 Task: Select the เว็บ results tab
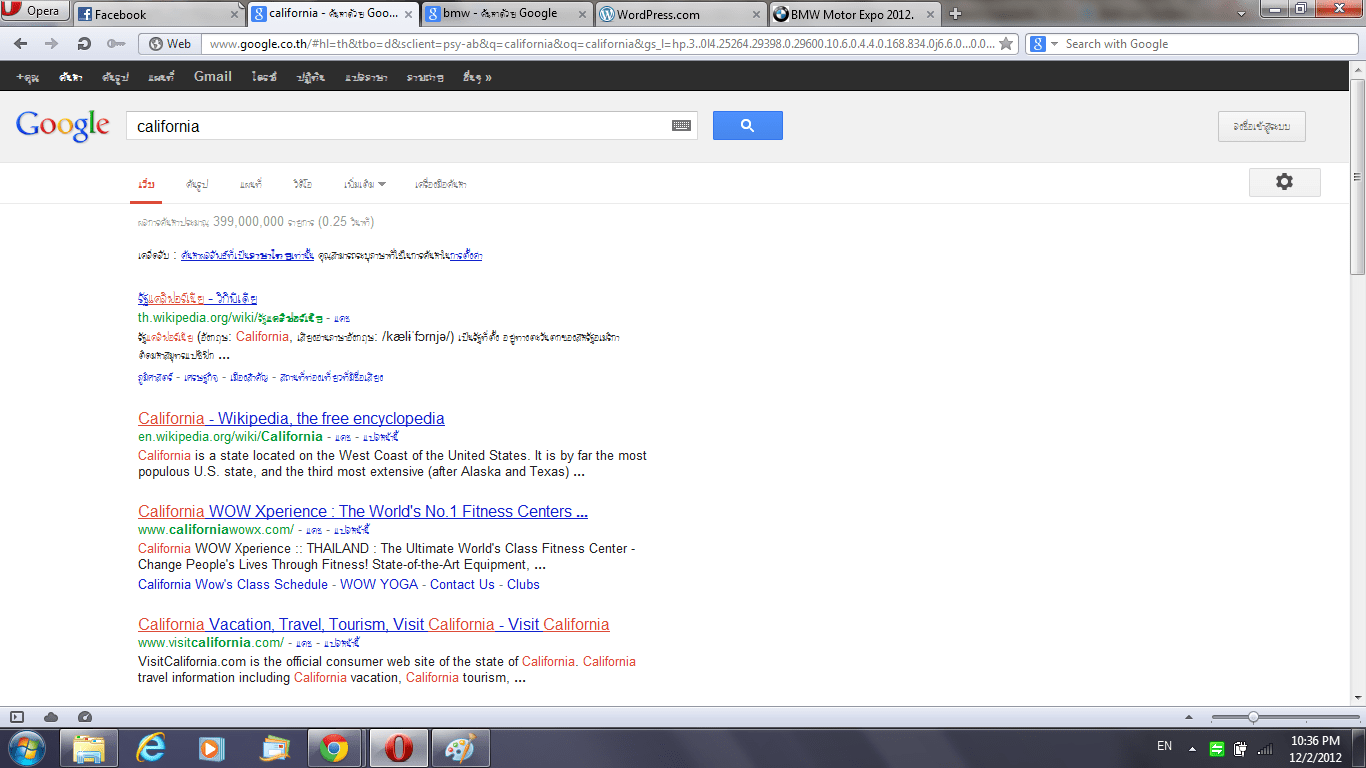pos(146,185)
